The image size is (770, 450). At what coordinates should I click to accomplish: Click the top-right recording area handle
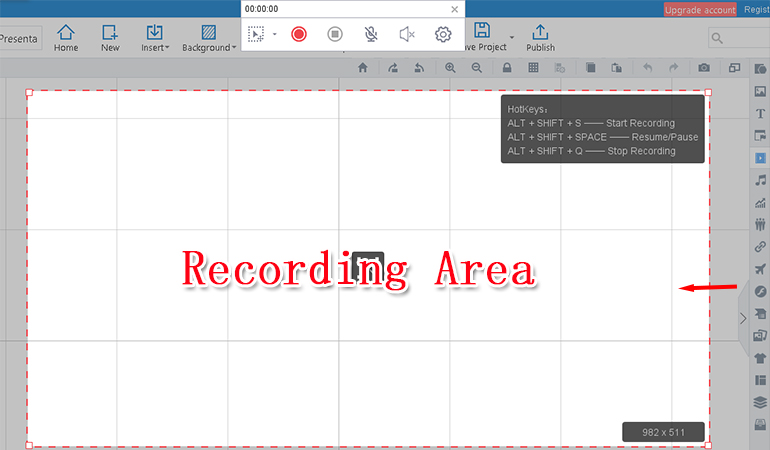pyautogui.click(x=708, y=92)
